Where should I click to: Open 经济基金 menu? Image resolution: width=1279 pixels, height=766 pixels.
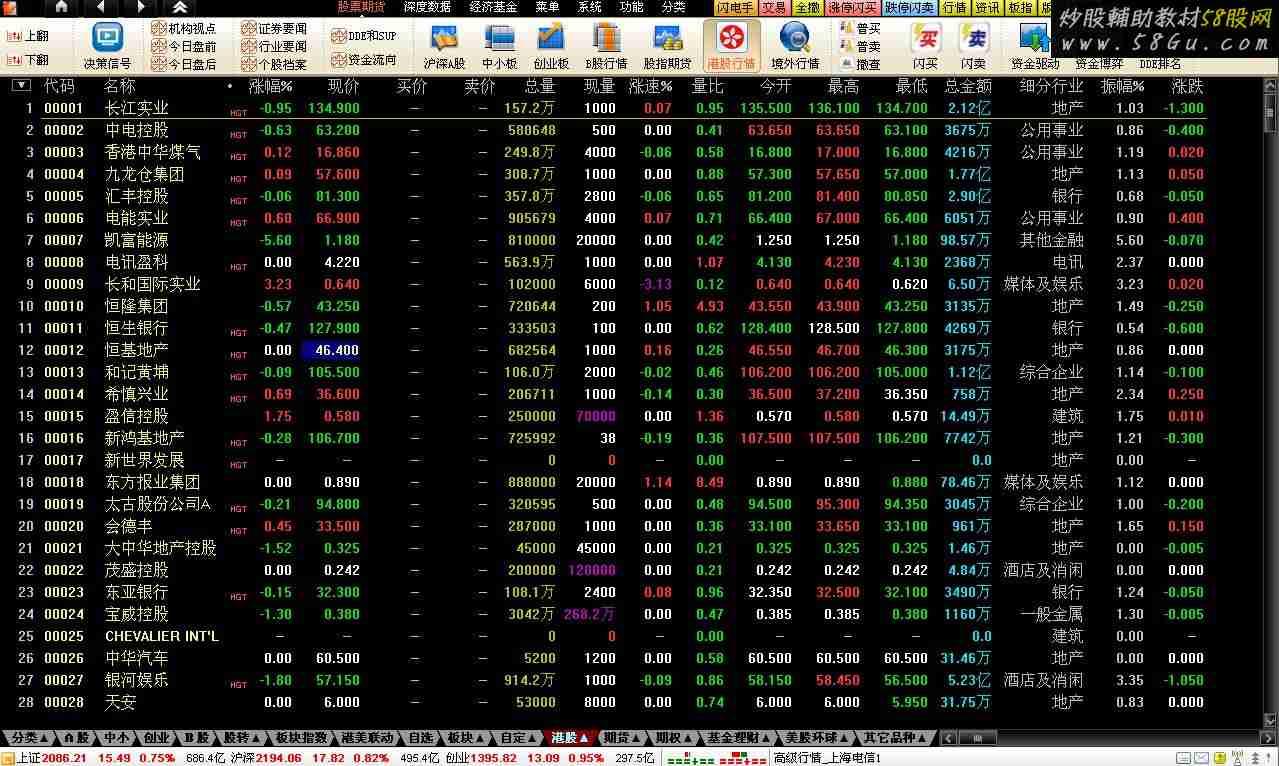pyautogui.click(x=493, y=7)
